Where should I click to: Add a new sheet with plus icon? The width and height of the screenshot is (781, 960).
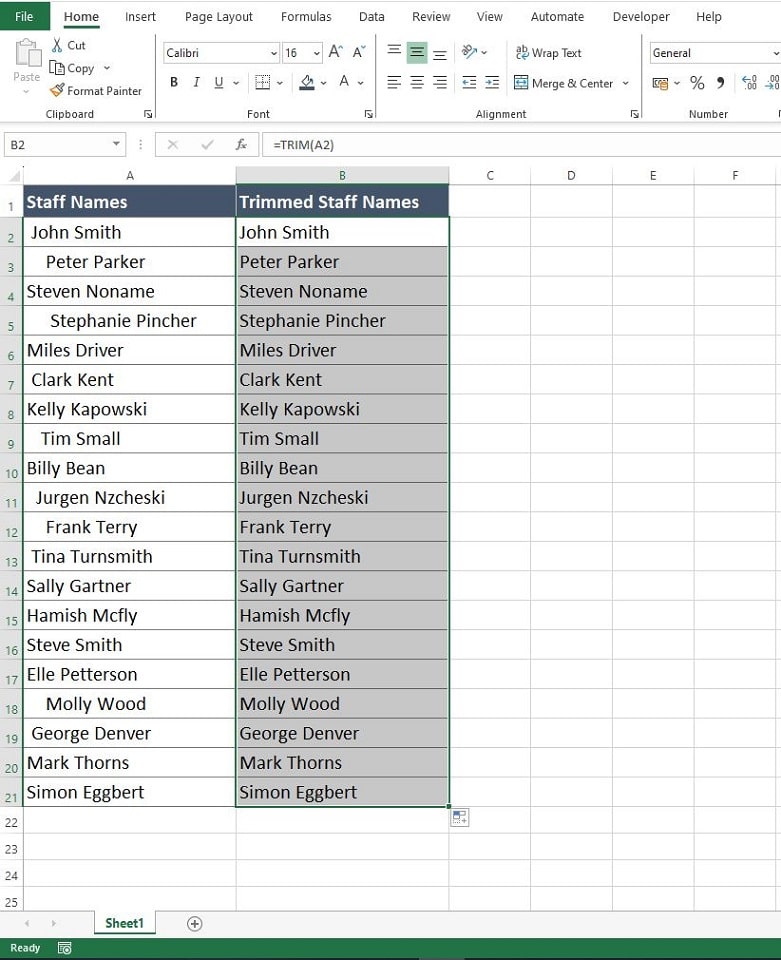(x=195, y=924)
